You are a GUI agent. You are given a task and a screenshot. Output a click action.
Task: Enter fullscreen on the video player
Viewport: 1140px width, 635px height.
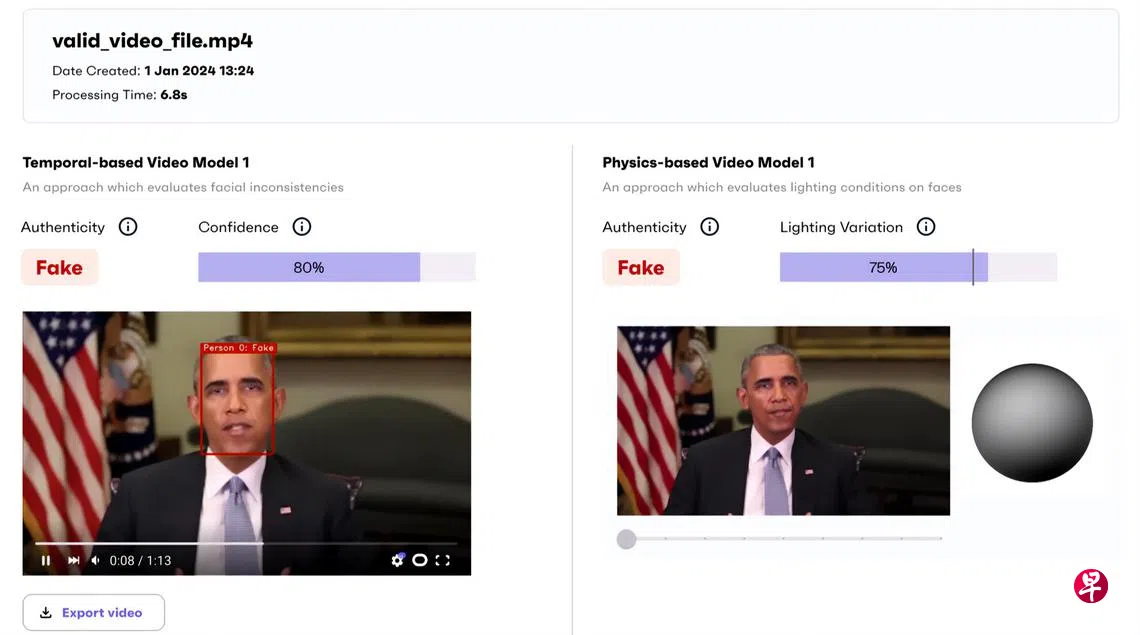point(443,560)
